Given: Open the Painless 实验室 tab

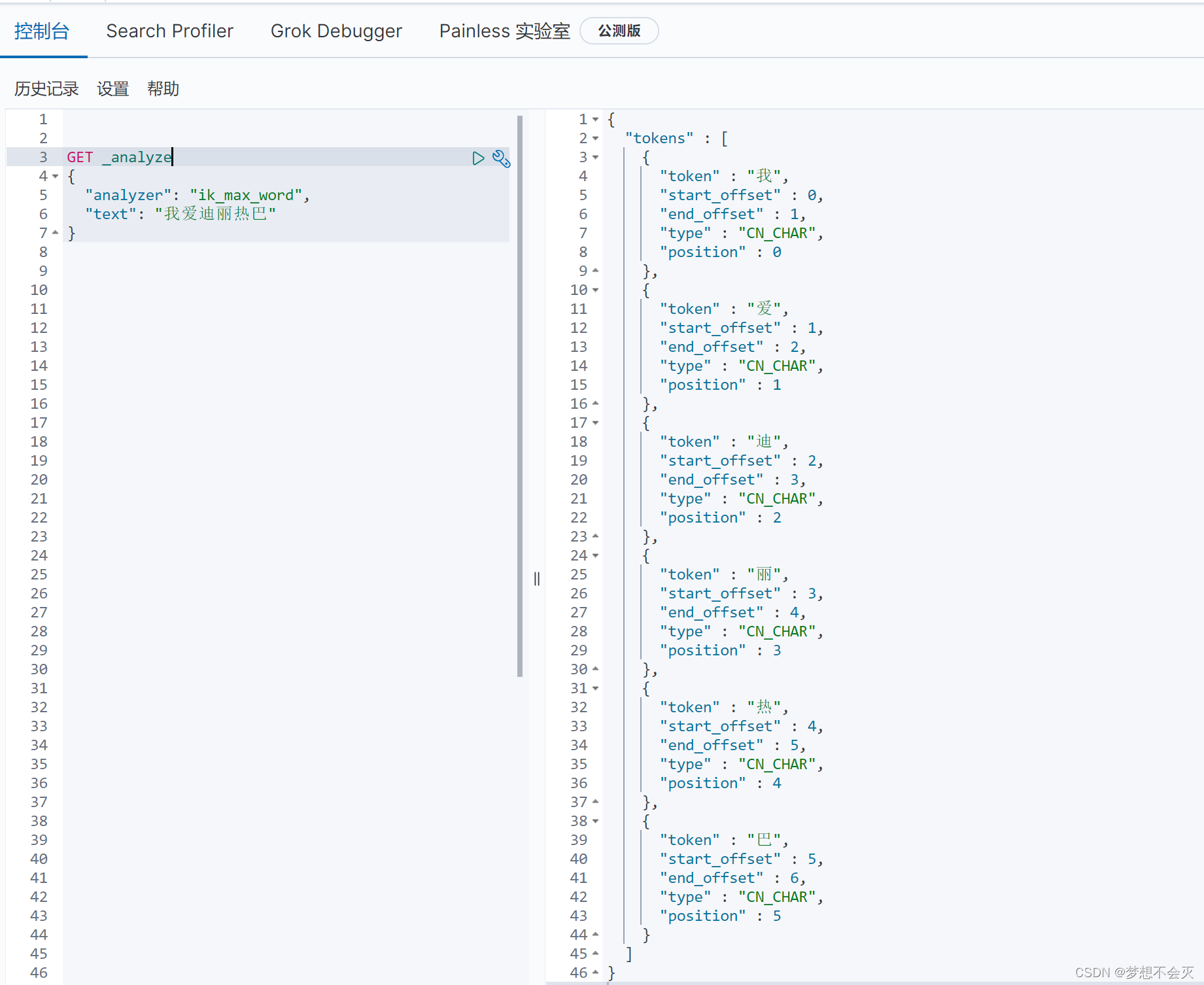Looking at the screenshot, I should click(504, 31).
